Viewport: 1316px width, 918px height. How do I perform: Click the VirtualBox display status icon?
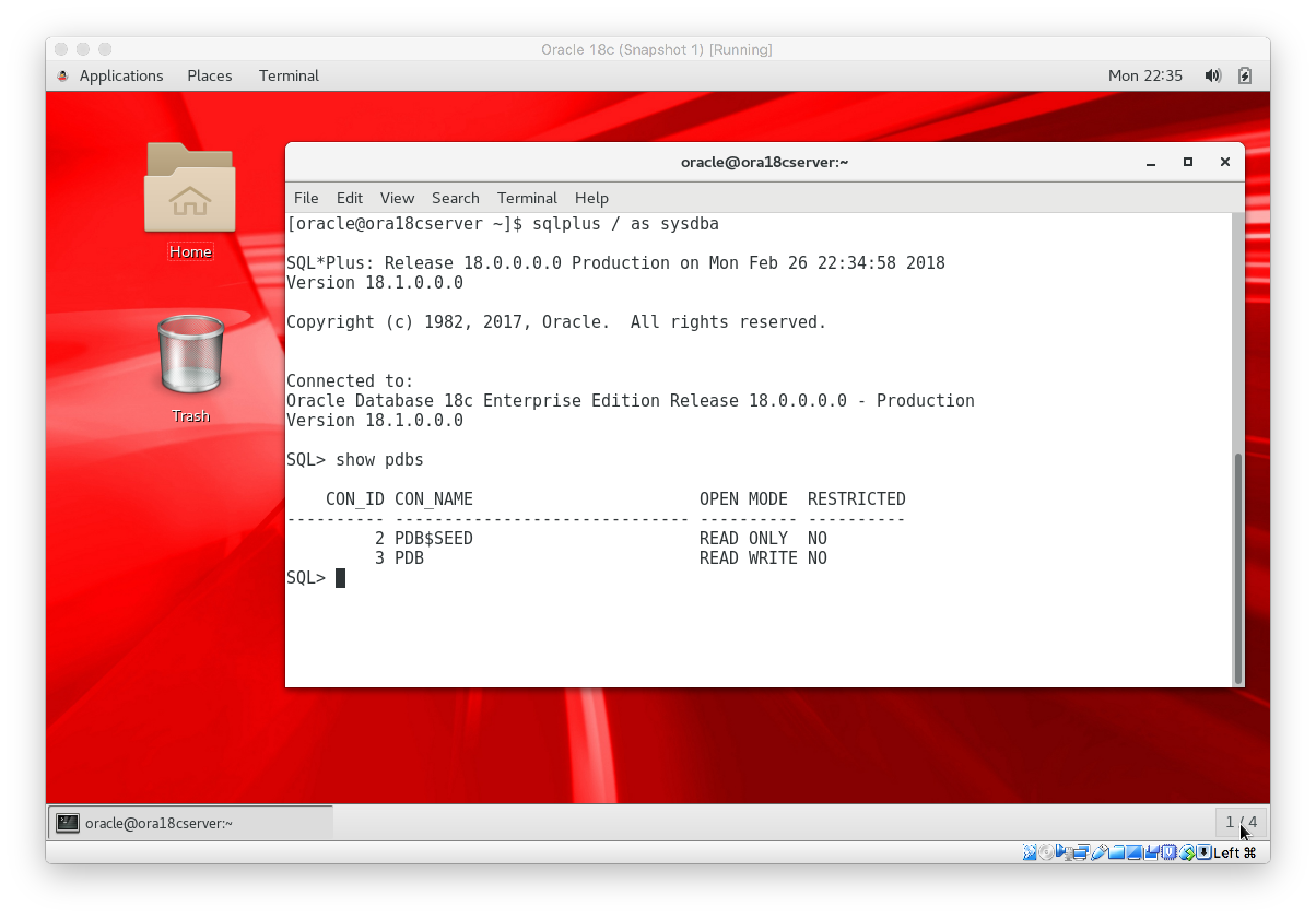(x=1133, y=852)
